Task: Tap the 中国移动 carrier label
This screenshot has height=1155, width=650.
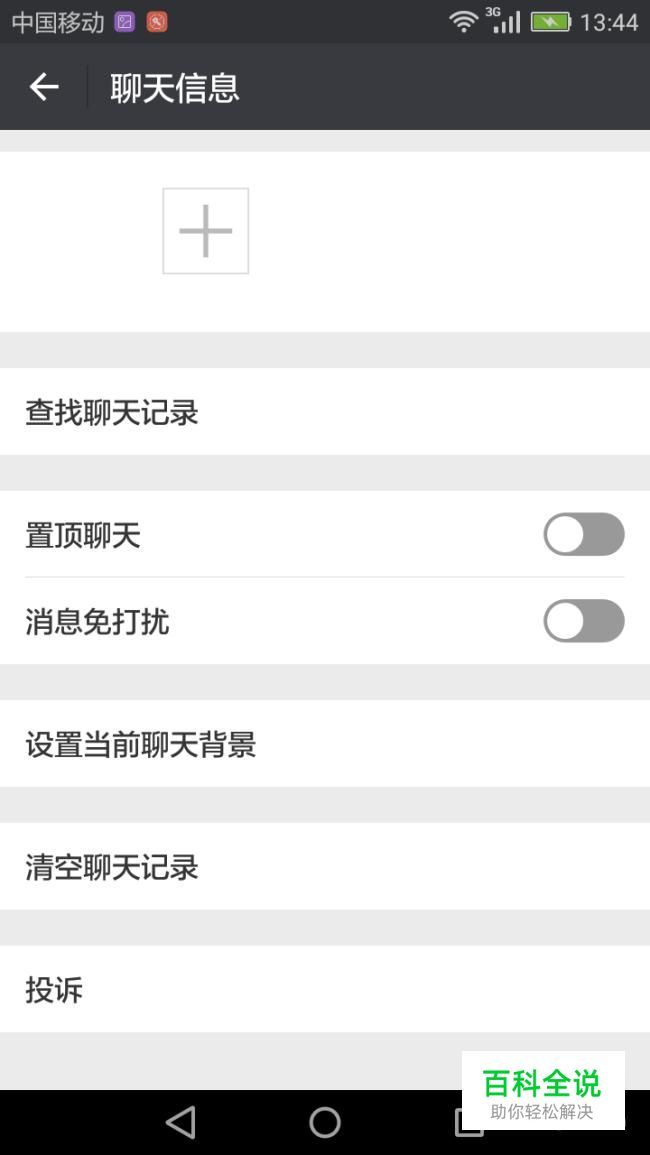Action: point(58,22)
